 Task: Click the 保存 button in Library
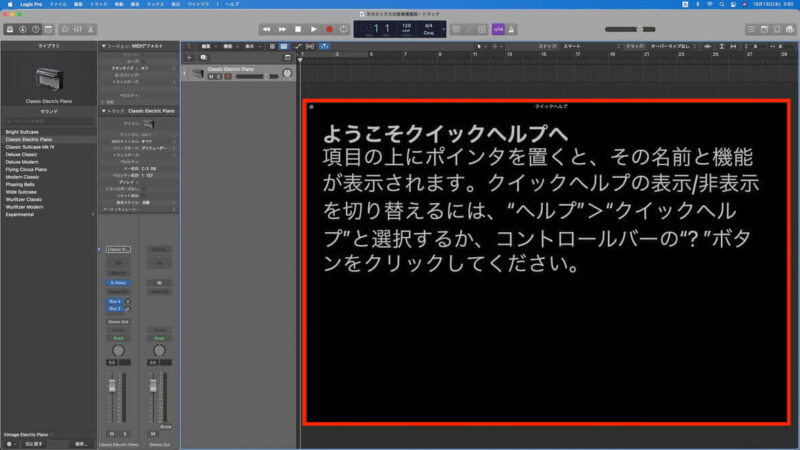[x=81, y=443]
